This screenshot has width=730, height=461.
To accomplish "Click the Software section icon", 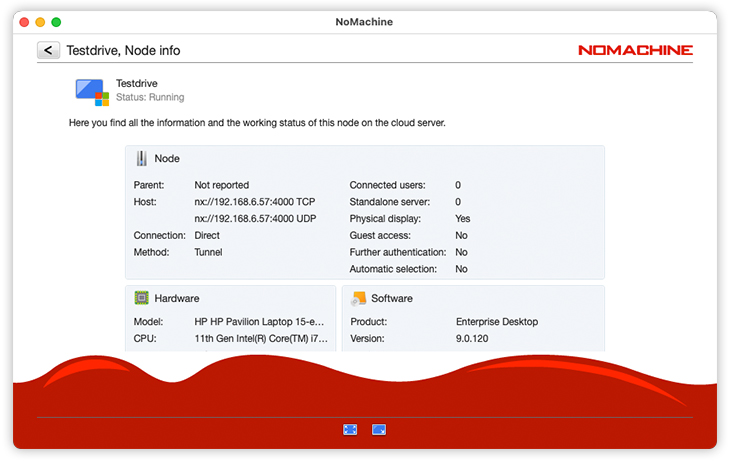I will 358,298.
